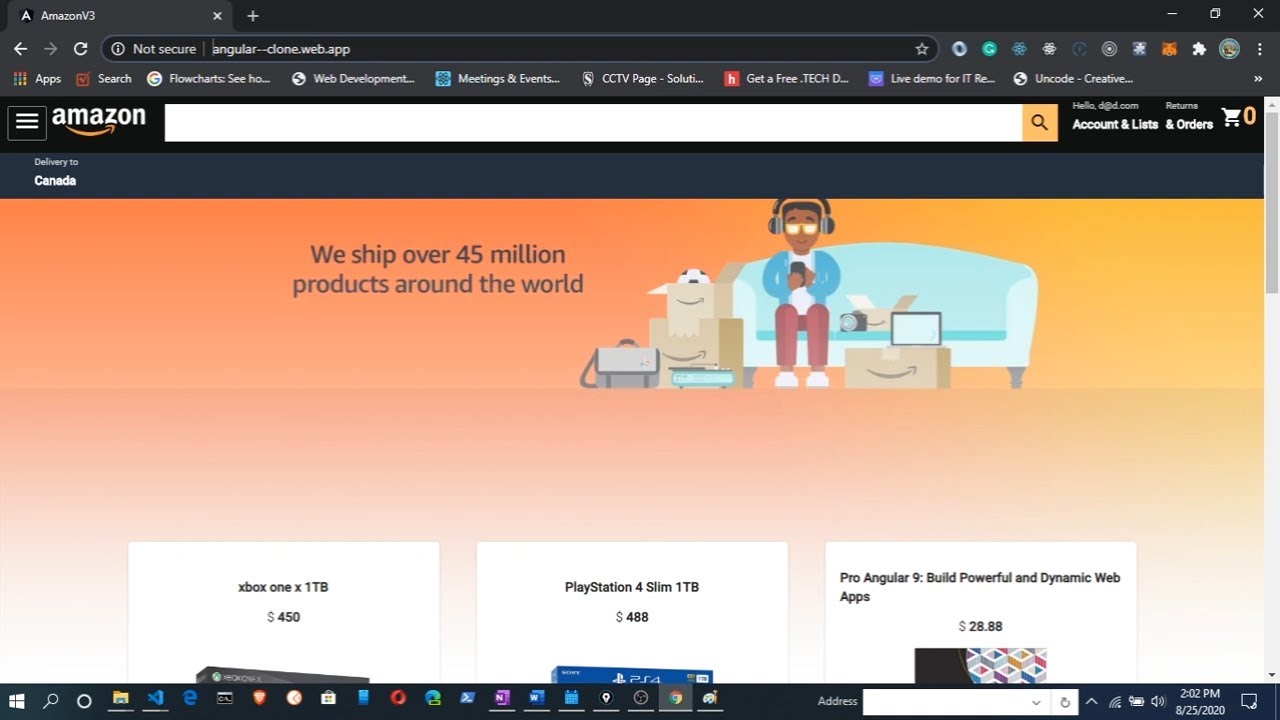Open the Grammarly extension icon
The height and width of the screenshot is (720, 1280).
pos(989,48)
